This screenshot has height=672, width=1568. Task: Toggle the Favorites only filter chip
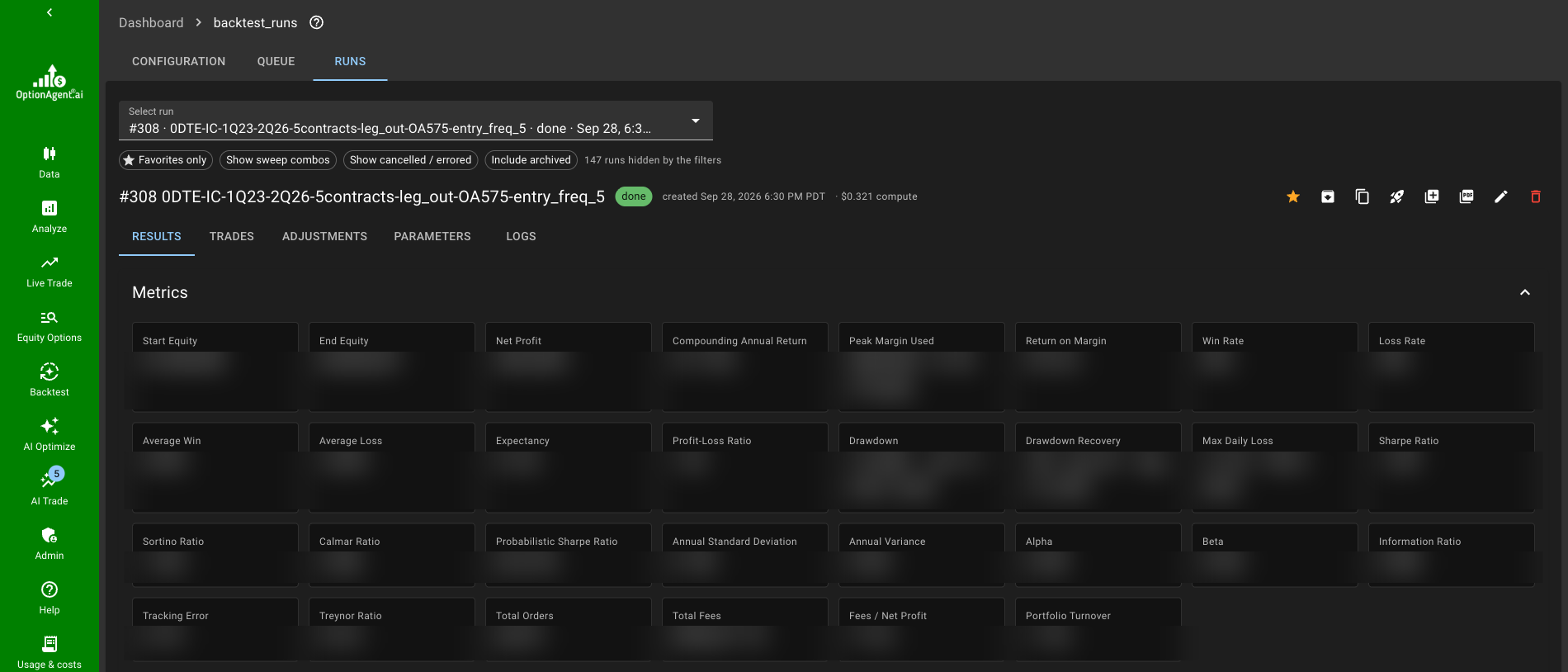[x=166, y=160]
